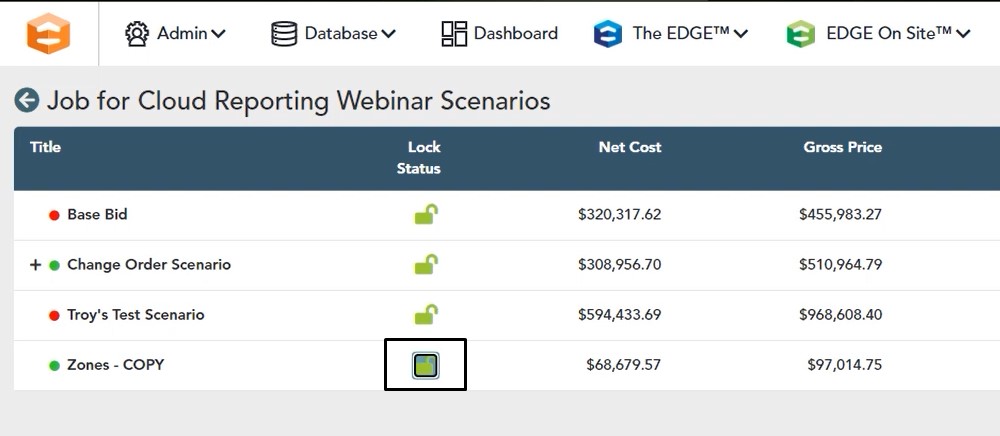Viewport: 1000px width, 436px height.
Task: Open the Zones - COPY scenario title
Action: (115, 365)
